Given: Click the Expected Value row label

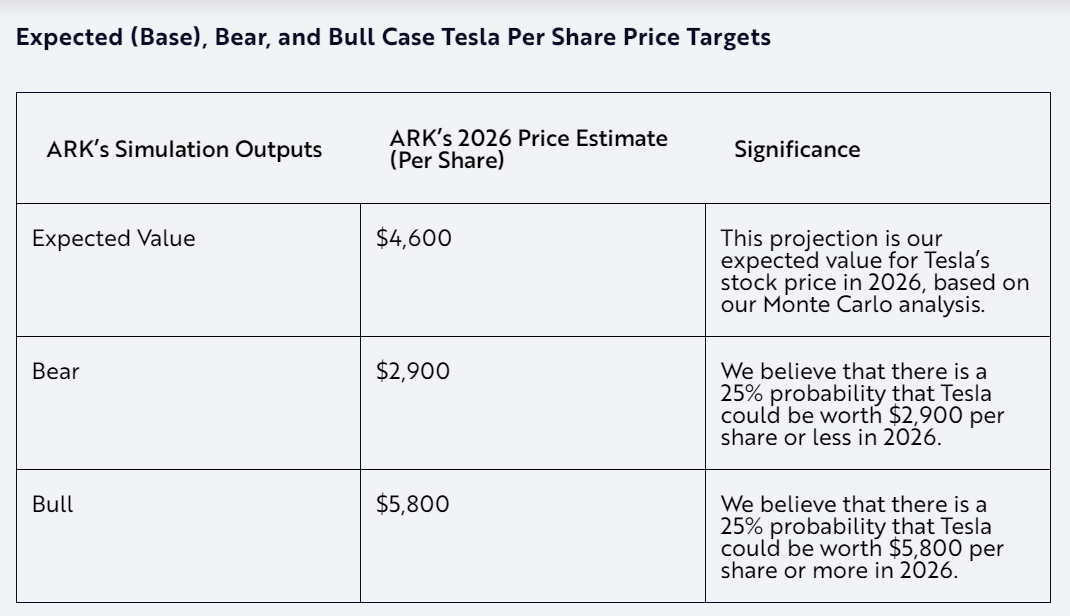Looking at the screenshot, I should pos(113,238).
